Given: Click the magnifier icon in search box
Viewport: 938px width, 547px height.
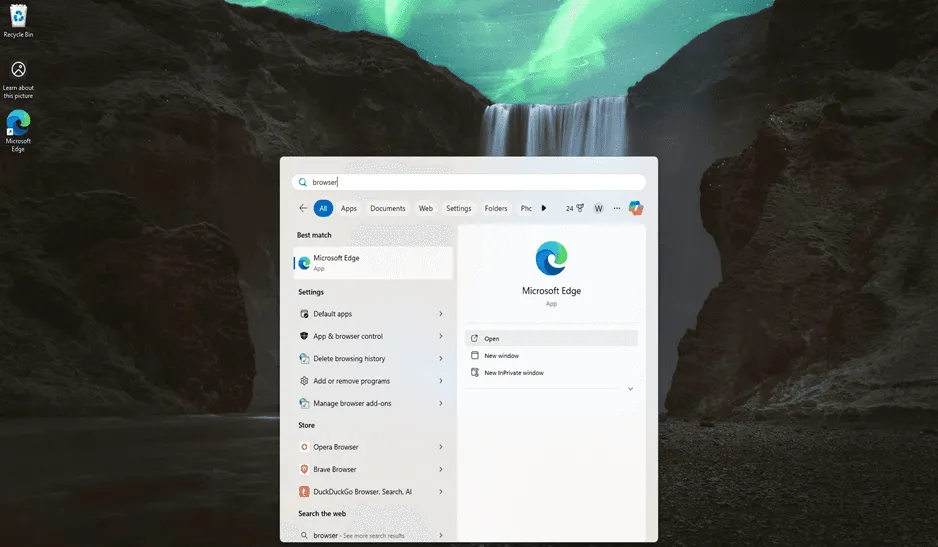Looking at the screenshot, I should 303,182.
